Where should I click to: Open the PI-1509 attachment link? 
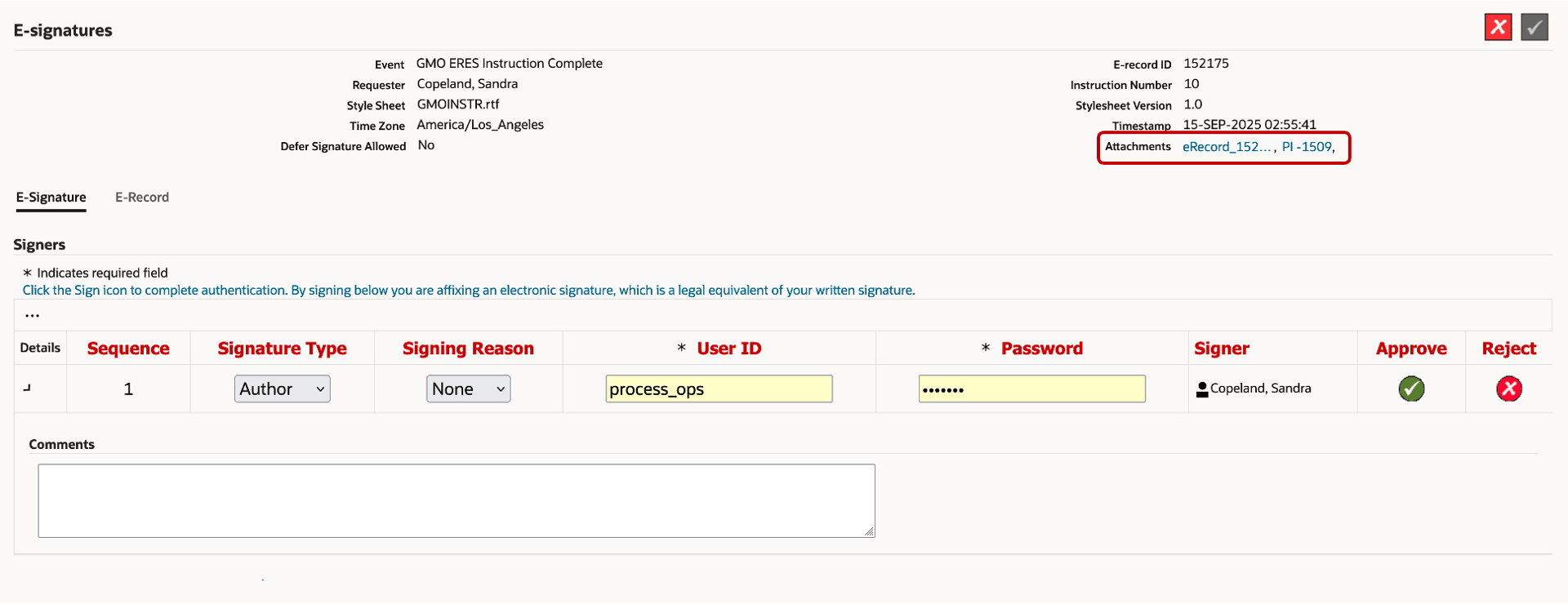pos(1307,147)
